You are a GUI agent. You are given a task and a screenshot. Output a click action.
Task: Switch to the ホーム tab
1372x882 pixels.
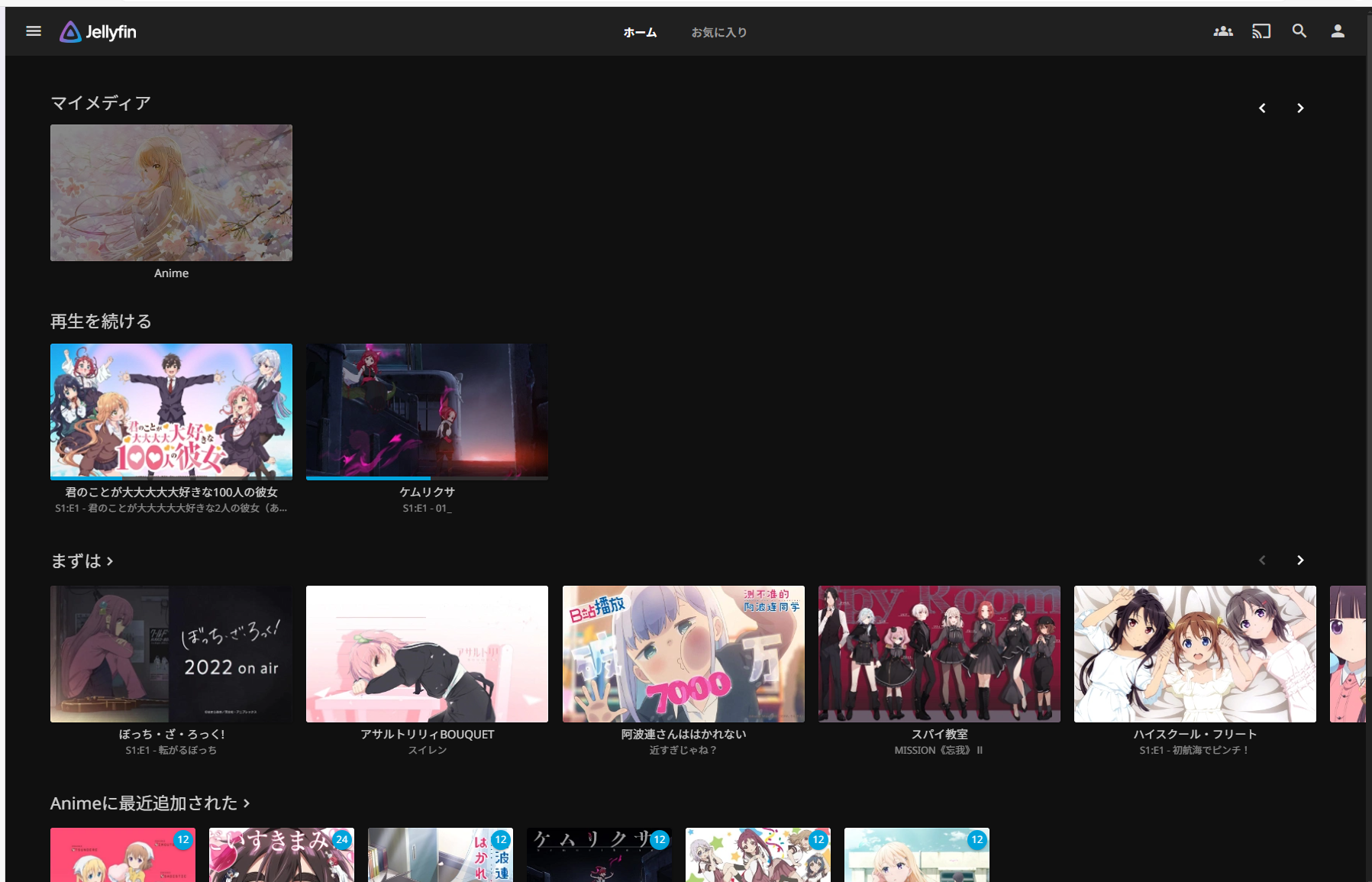pyautogui.click(x=640, y=32)
